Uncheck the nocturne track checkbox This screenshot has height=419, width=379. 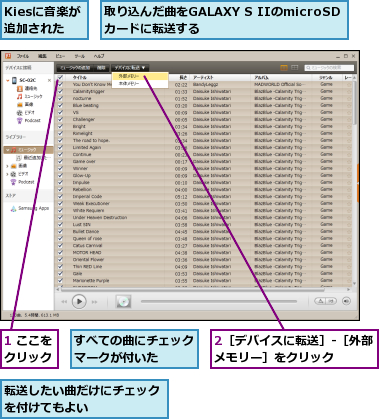point(60,98)
